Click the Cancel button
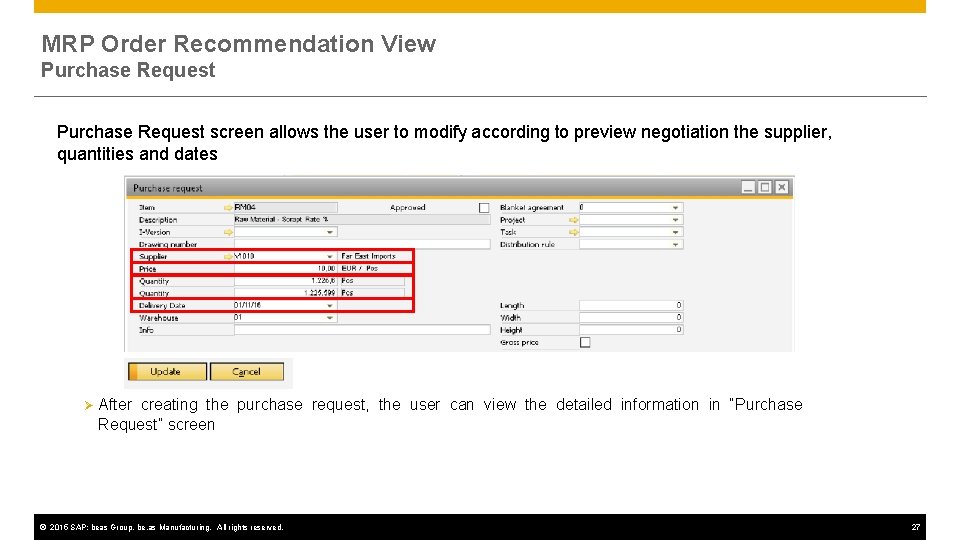Image resolution: width=960 pixels, height=540 pixels. 247,372
